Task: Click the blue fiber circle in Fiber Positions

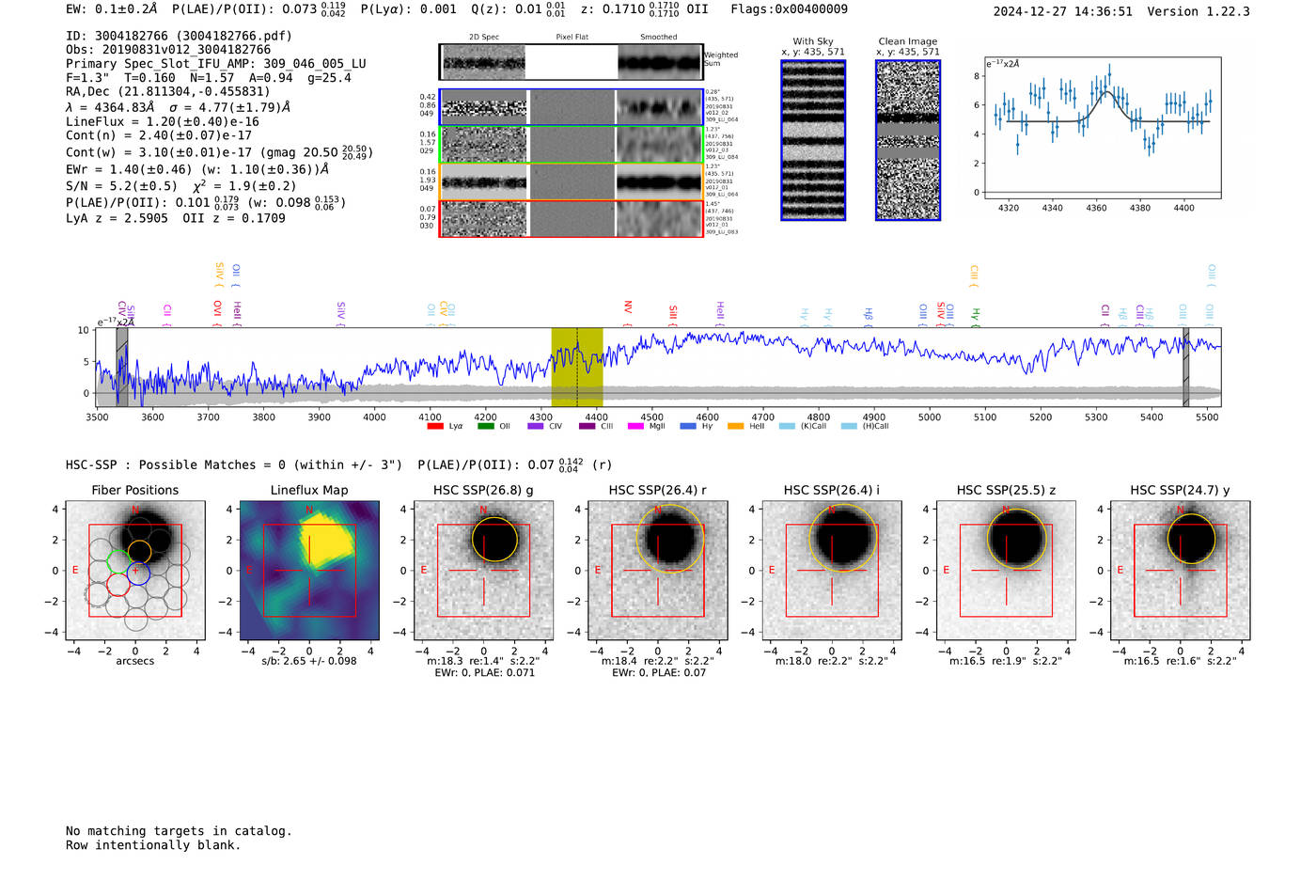Action: pyautogui.click(x=139, y=572)
